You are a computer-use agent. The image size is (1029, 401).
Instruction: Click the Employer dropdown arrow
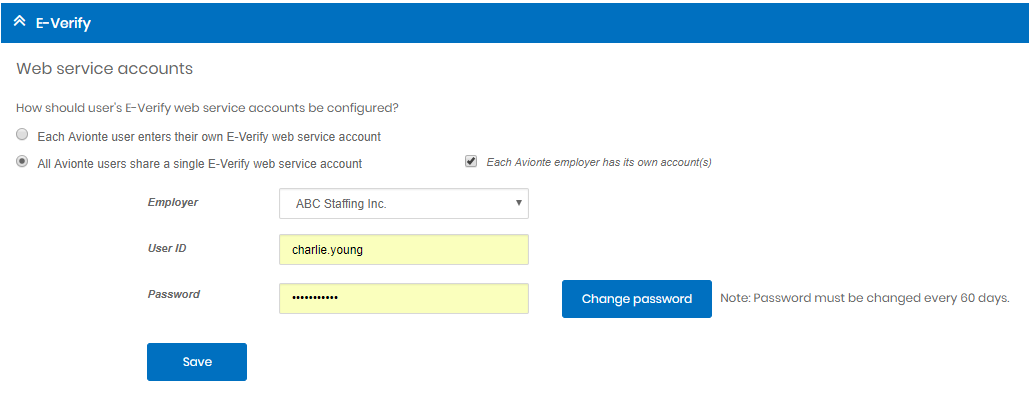tap(518, 203)
